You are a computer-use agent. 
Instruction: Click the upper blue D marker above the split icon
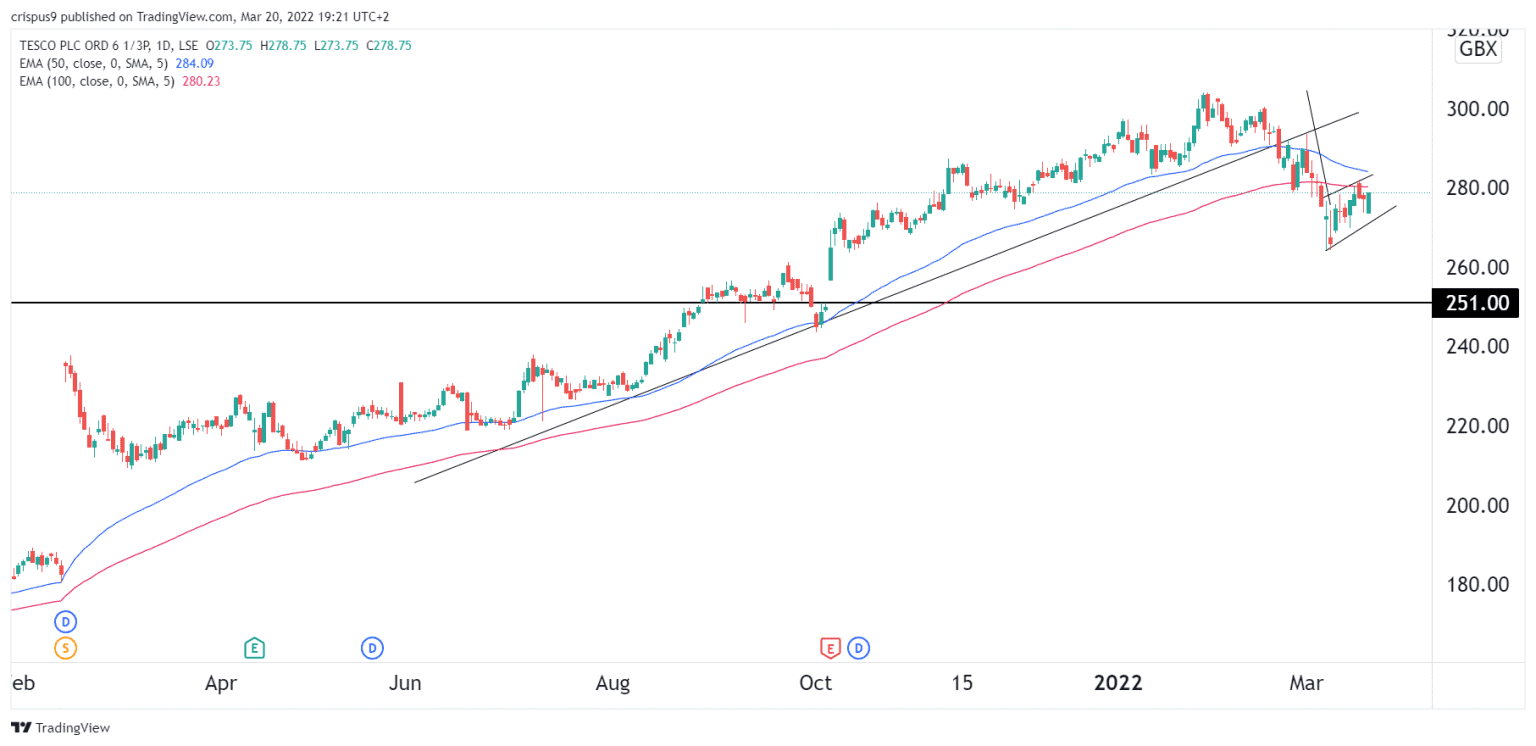(x=65, y=621)
